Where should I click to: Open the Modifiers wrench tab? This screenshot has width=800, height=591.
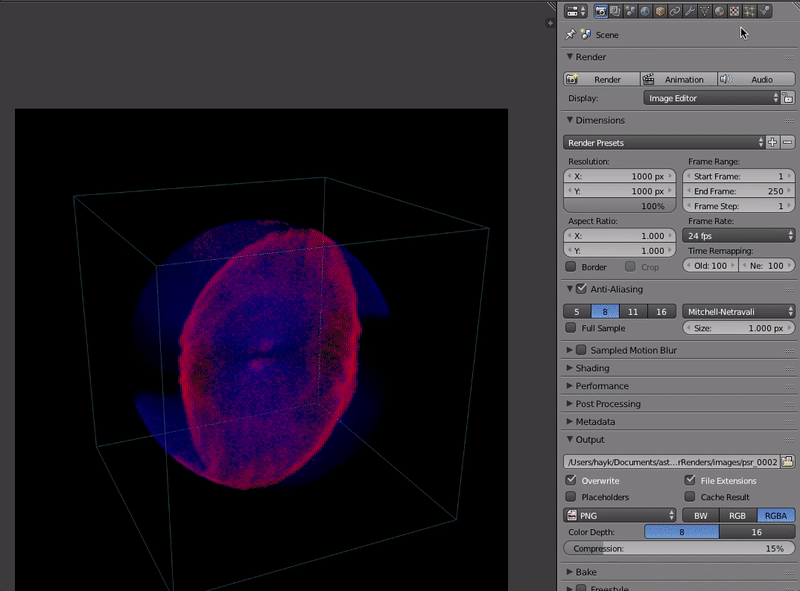pyautogui.click(x=690, y=11)
